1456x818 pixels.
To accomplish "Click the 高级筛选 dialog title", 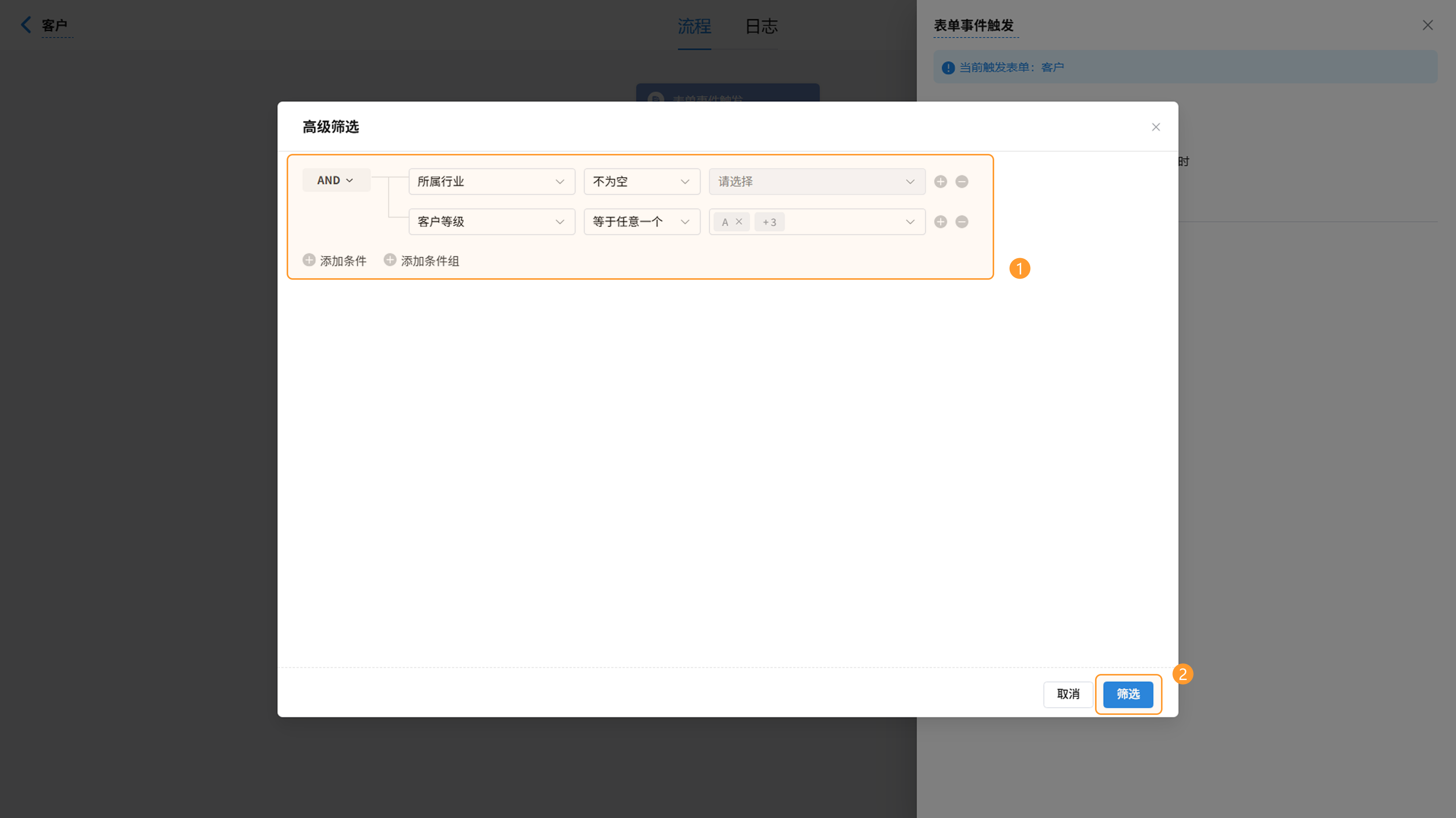I will (x=331, y=127).
